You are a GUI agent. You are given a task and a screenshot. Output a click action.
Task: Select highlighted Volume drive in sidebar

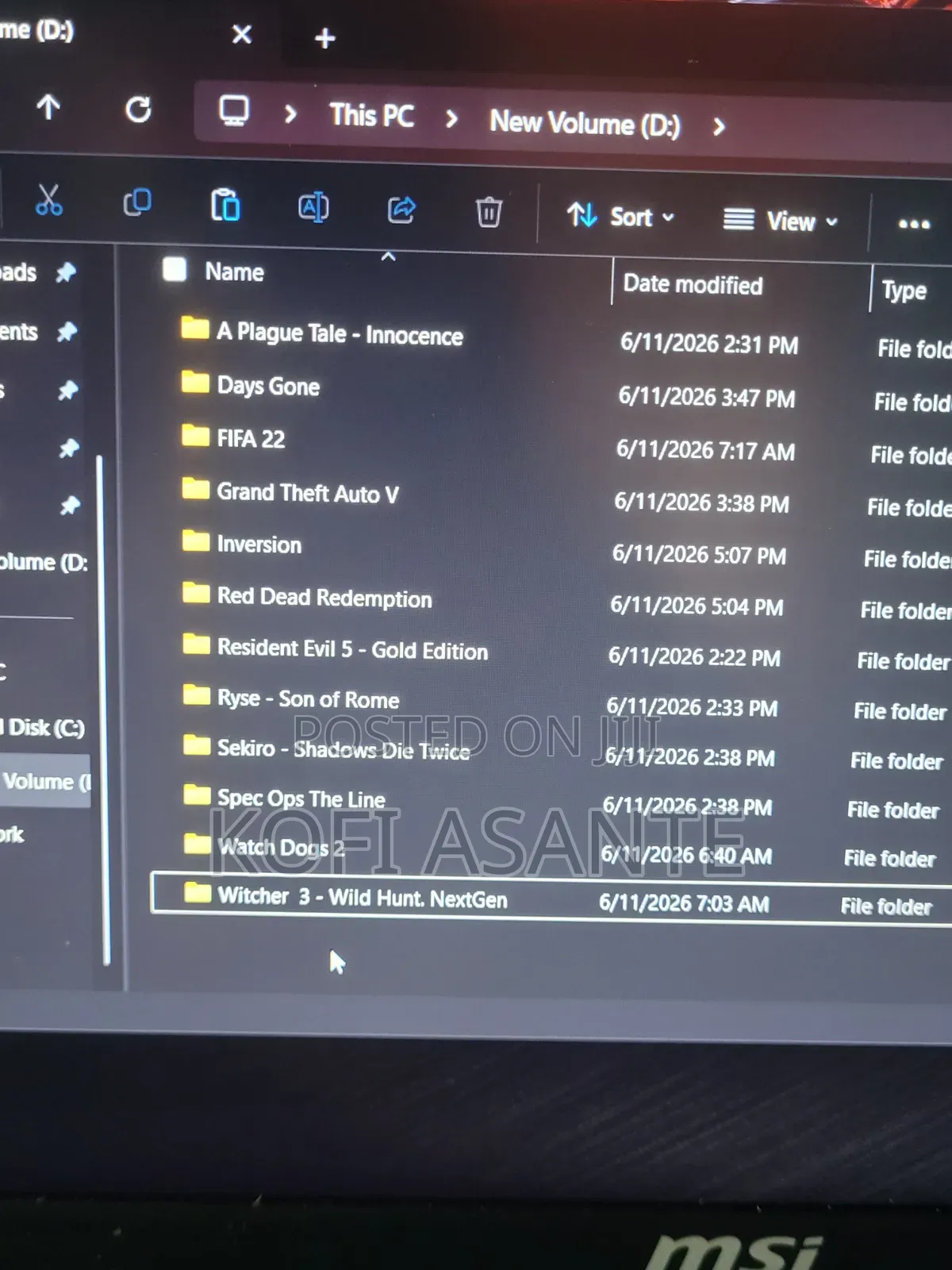point(45,782)
